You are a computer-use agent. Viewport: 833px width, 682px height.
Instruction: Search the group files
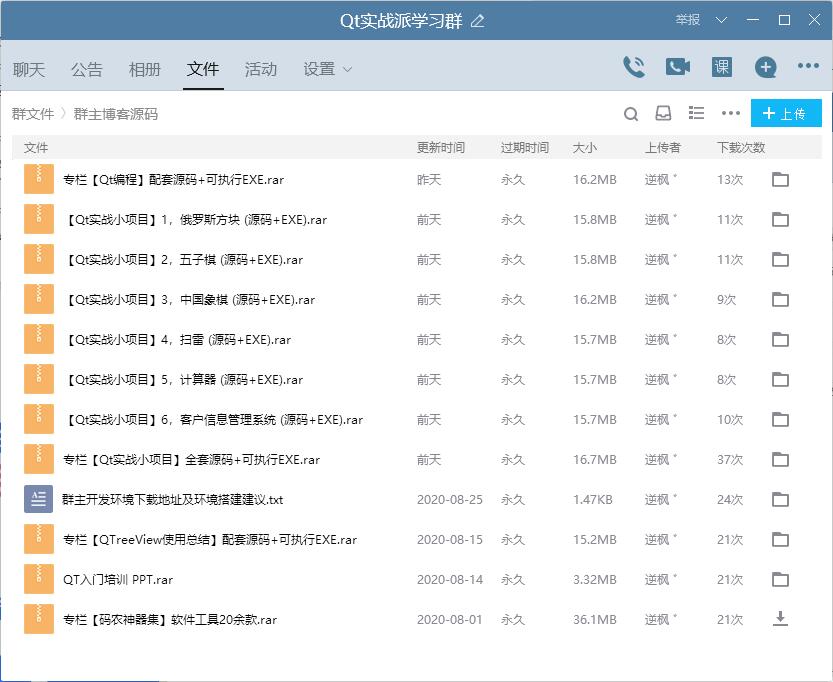point(631,114)
